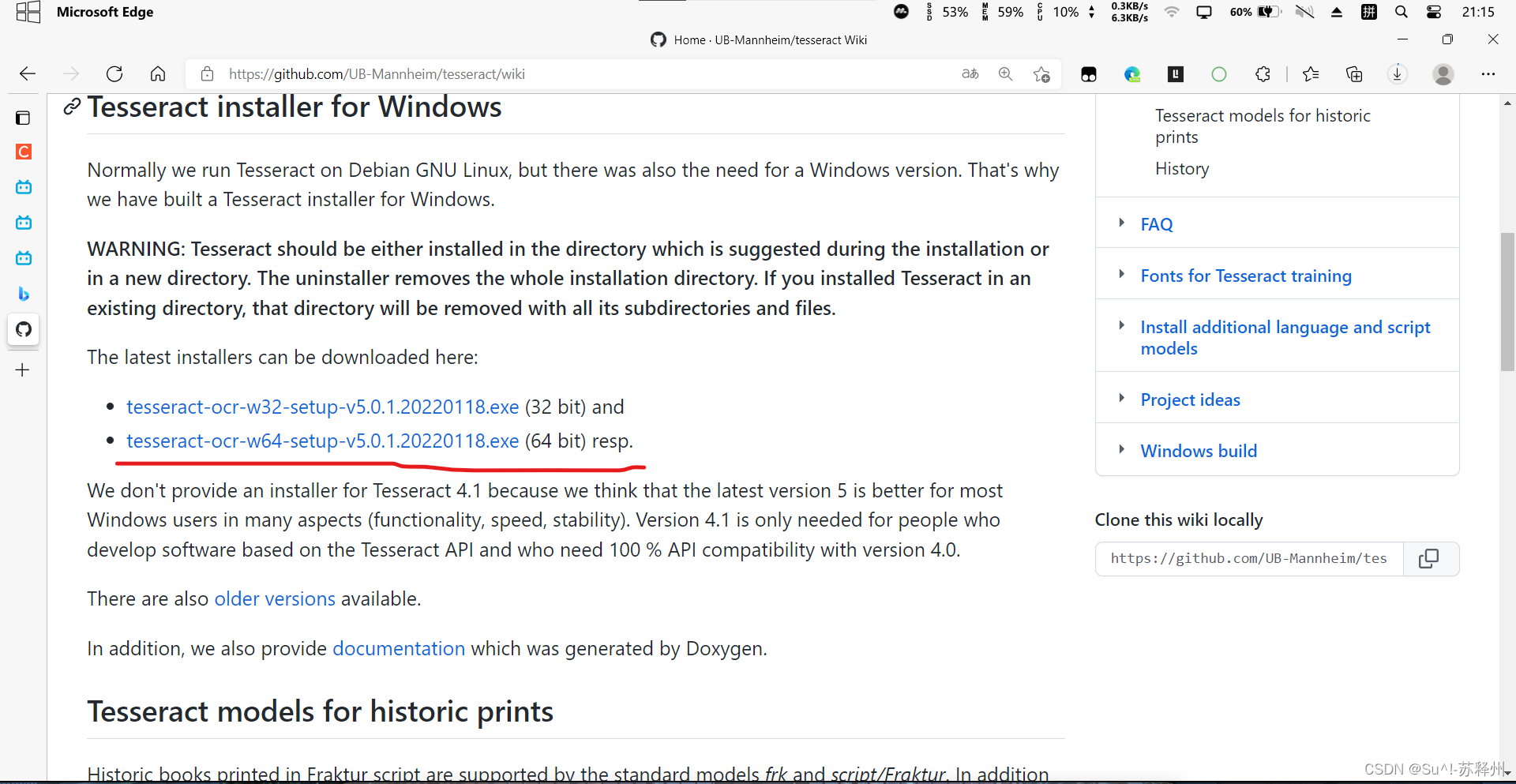Select the GitHub vertical tab
The width and height of the screenshot is (1516, 784).
coord(24,329)
